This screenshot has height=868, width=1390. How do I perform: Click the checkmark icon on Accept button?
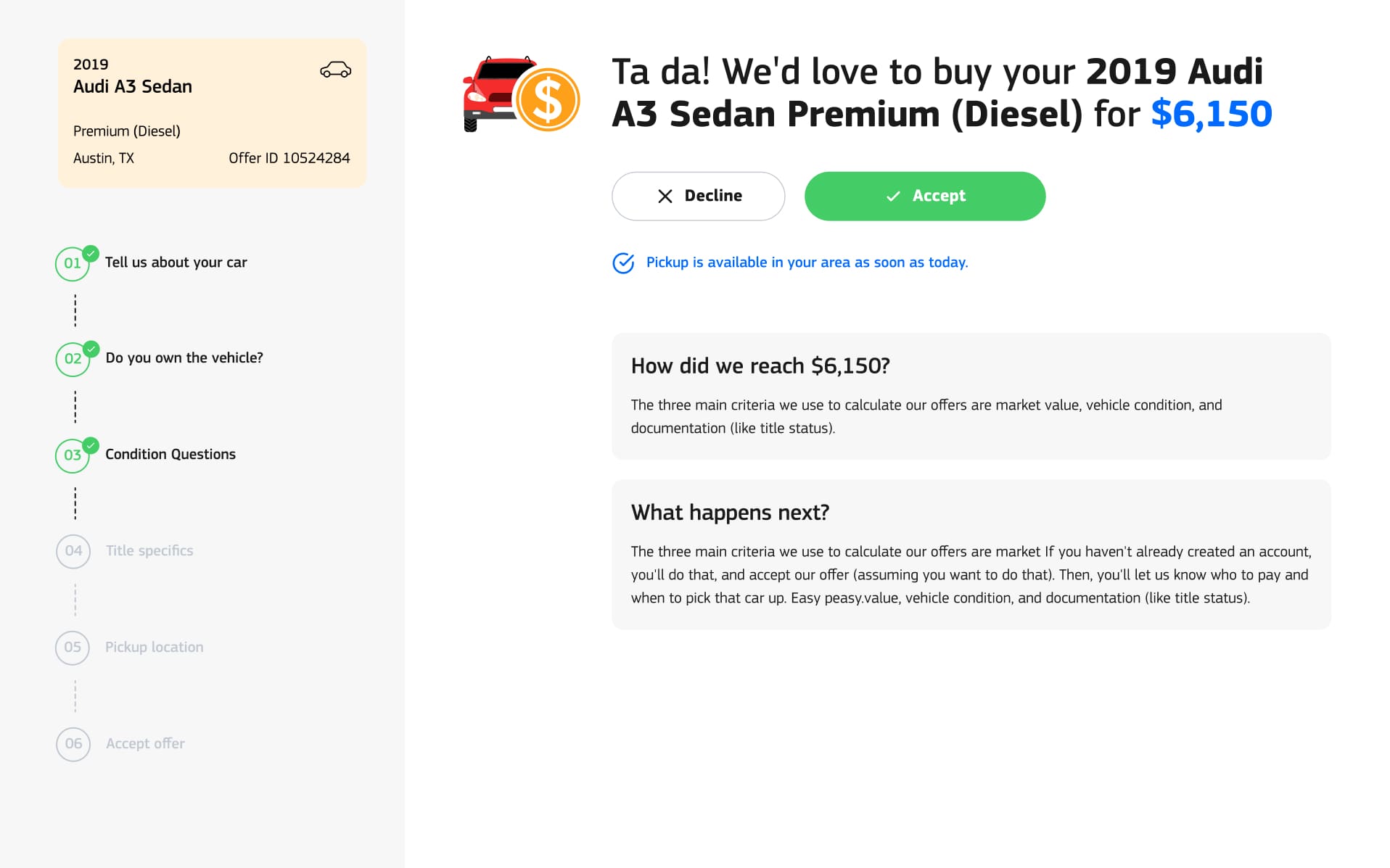pos(893,196)
